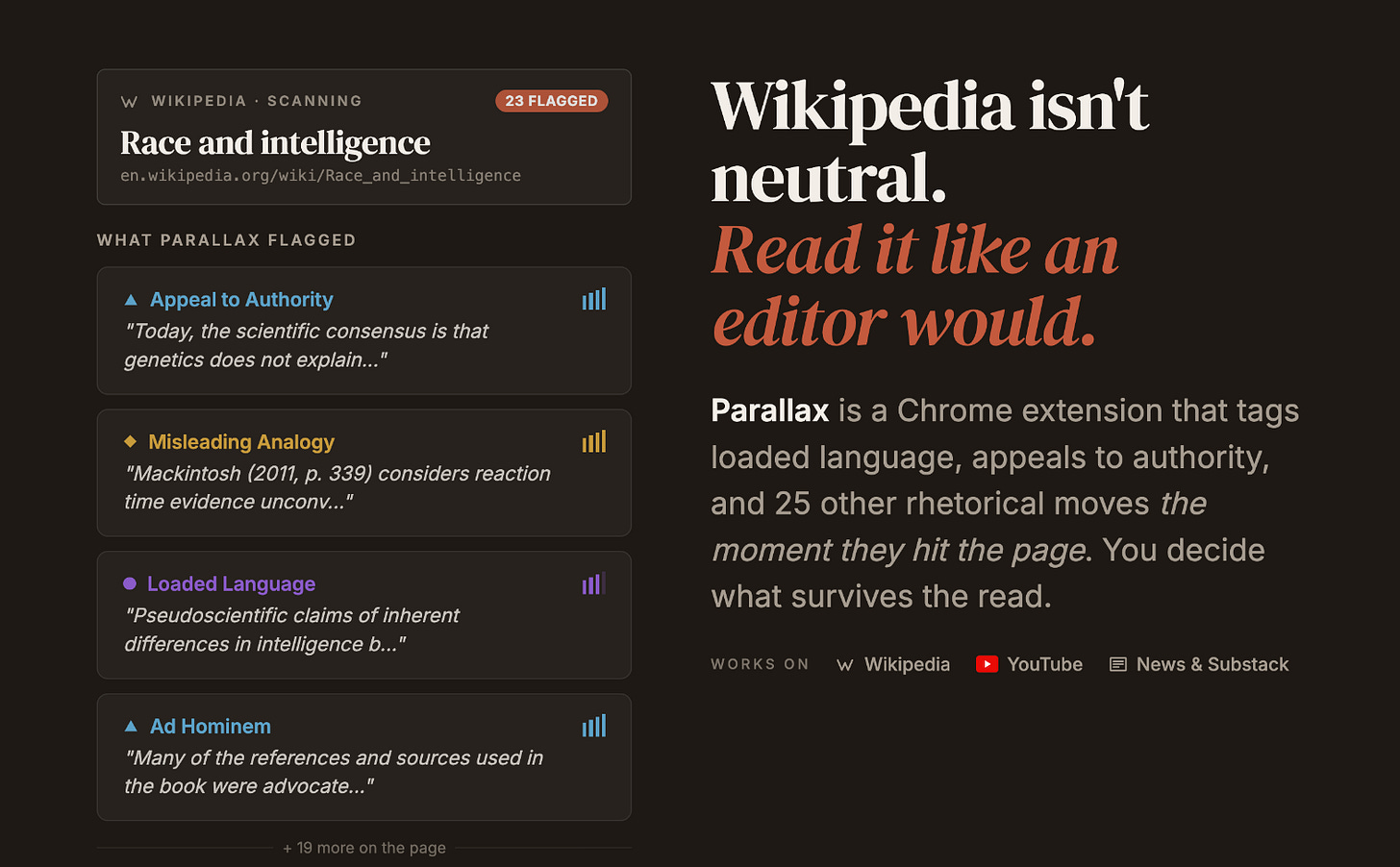This screenshot has width=1400, height=867.
Task: Click the blue triangle icon beside Appeal to Authority
Action: pos(131,300)
